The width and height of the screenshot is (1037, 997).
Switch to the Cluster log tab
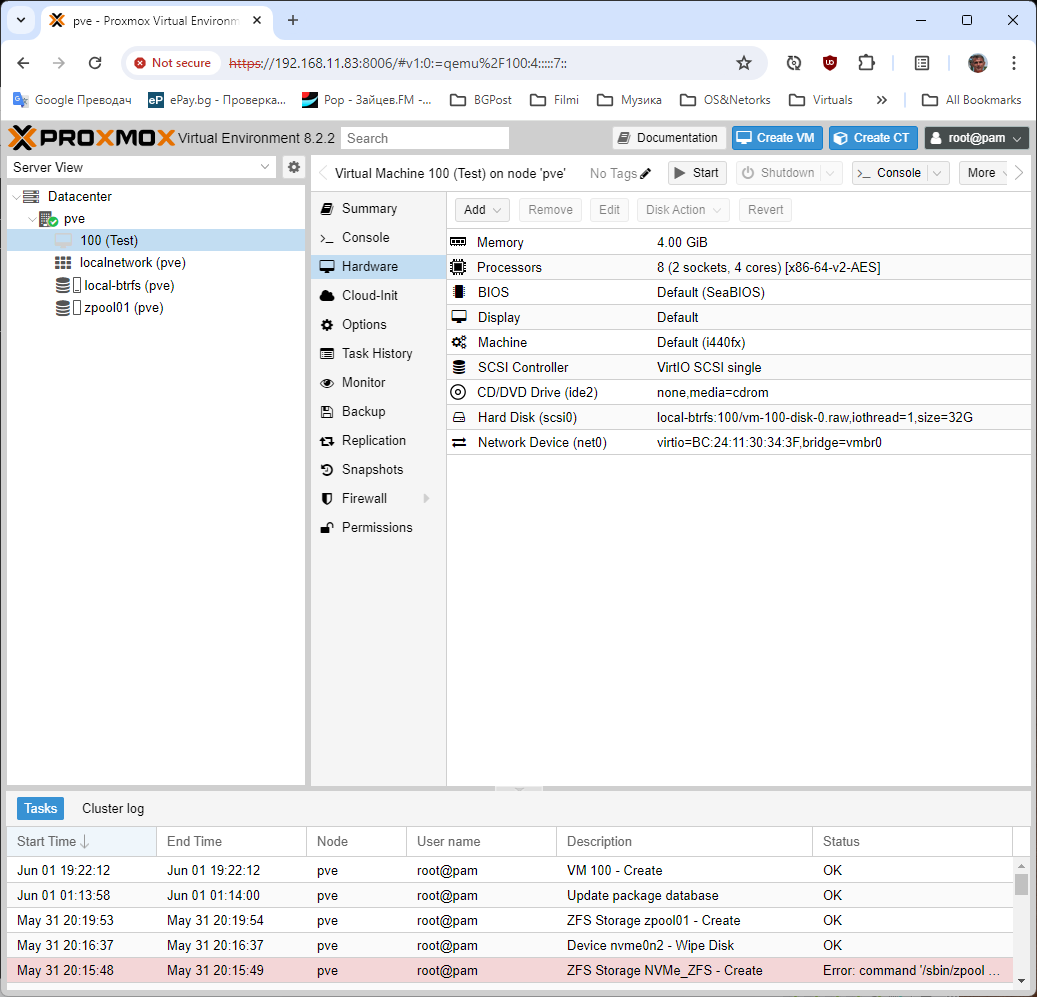pos(113,809)
